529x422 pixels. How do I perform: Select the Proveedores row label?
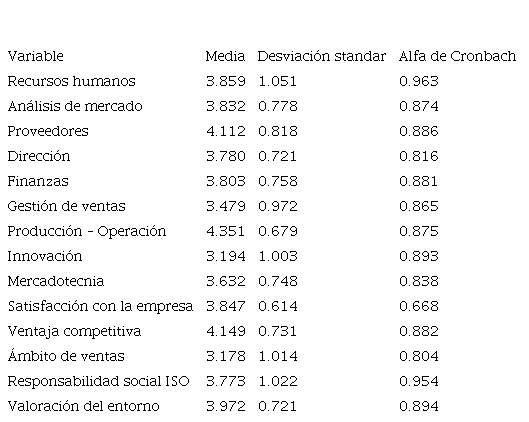pyautogui.click(x=48, y=131)
